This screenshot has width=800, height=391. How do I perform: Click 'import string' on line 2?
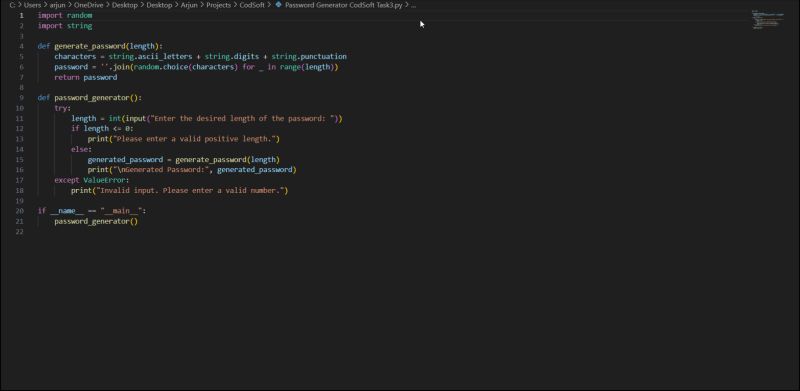coord(65,26)
